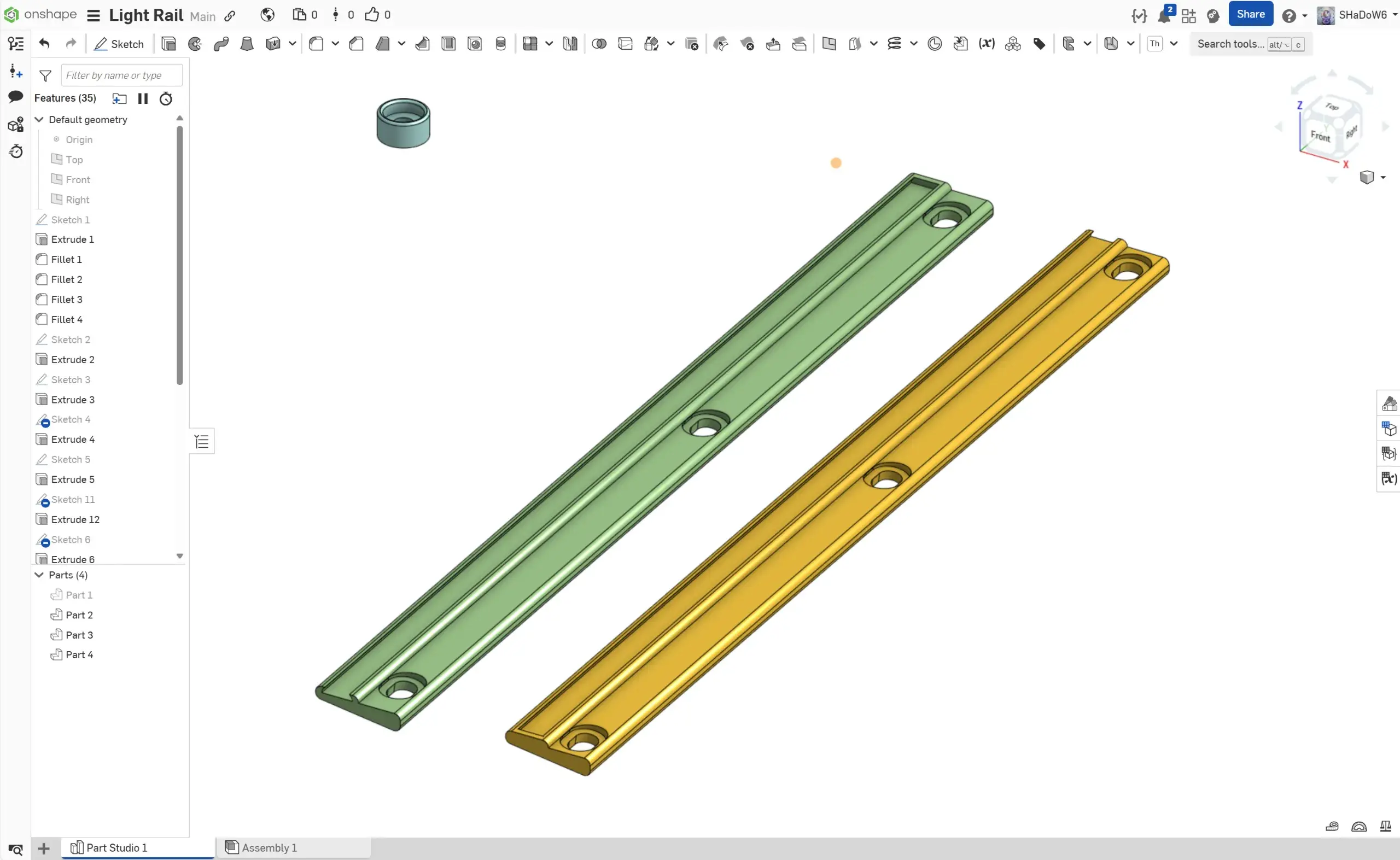Pause feature regeneration in the Features list
This screenshot has width=1400, height=860.
[x=143, y=98]
